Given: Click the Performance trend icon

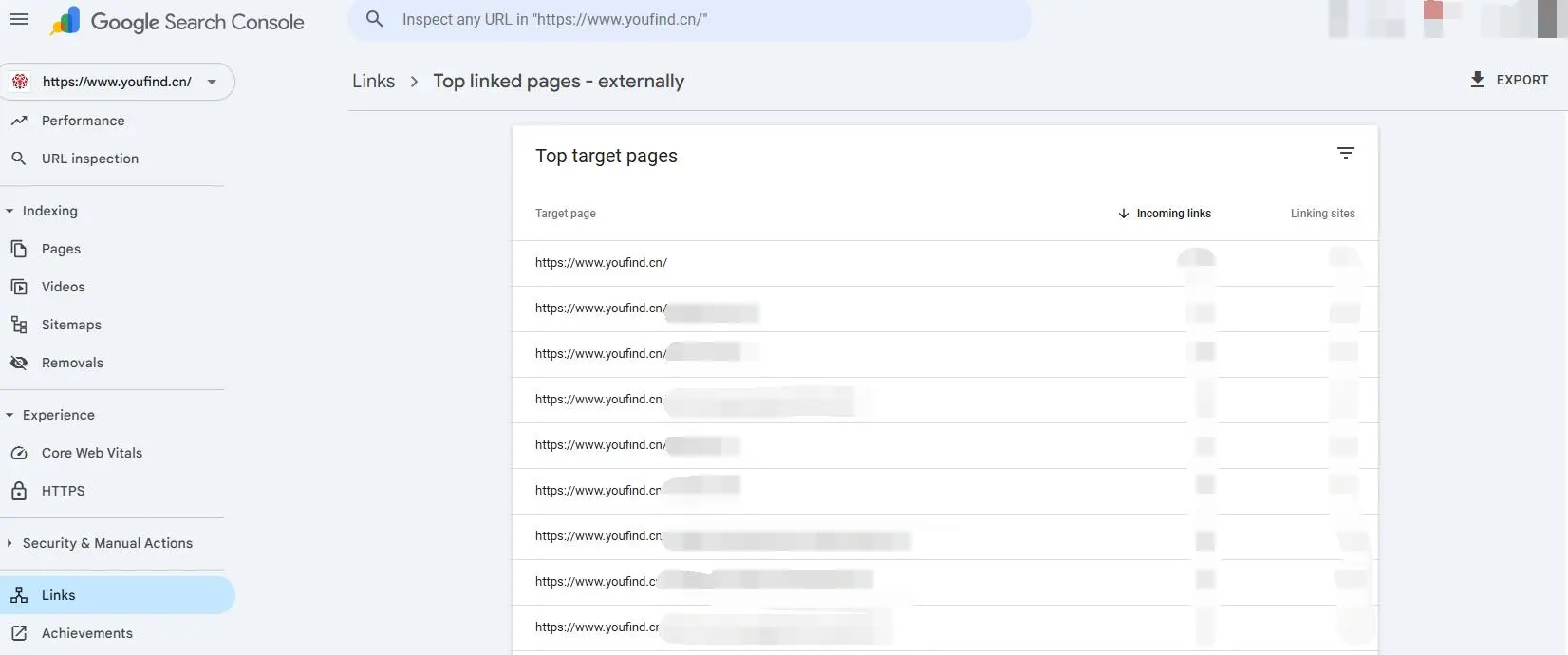Looking at the screenshot, I should pyautogui.click(x=19, y=121).
